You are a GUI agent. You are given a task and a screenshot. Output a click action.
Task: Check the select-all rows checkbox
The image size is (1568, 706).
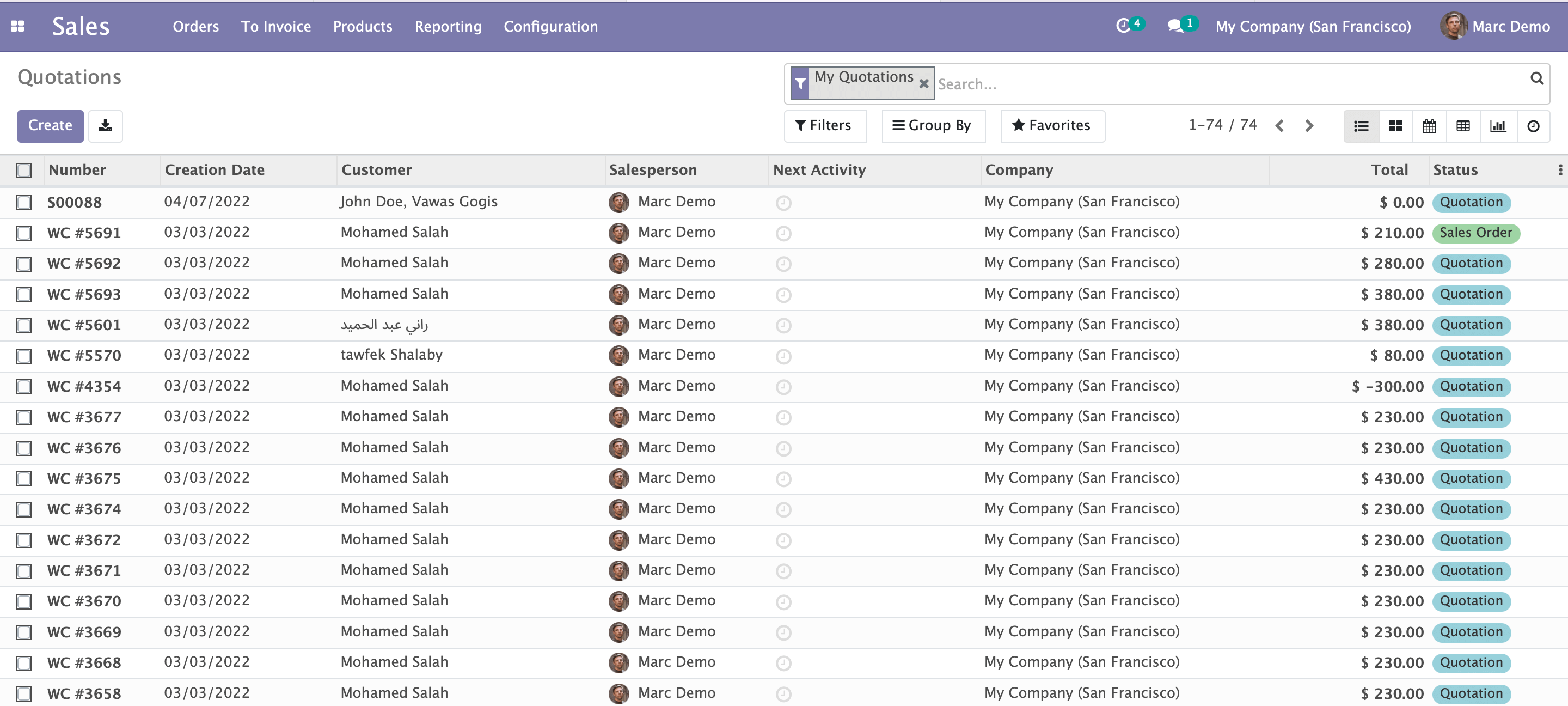point(24,170)
